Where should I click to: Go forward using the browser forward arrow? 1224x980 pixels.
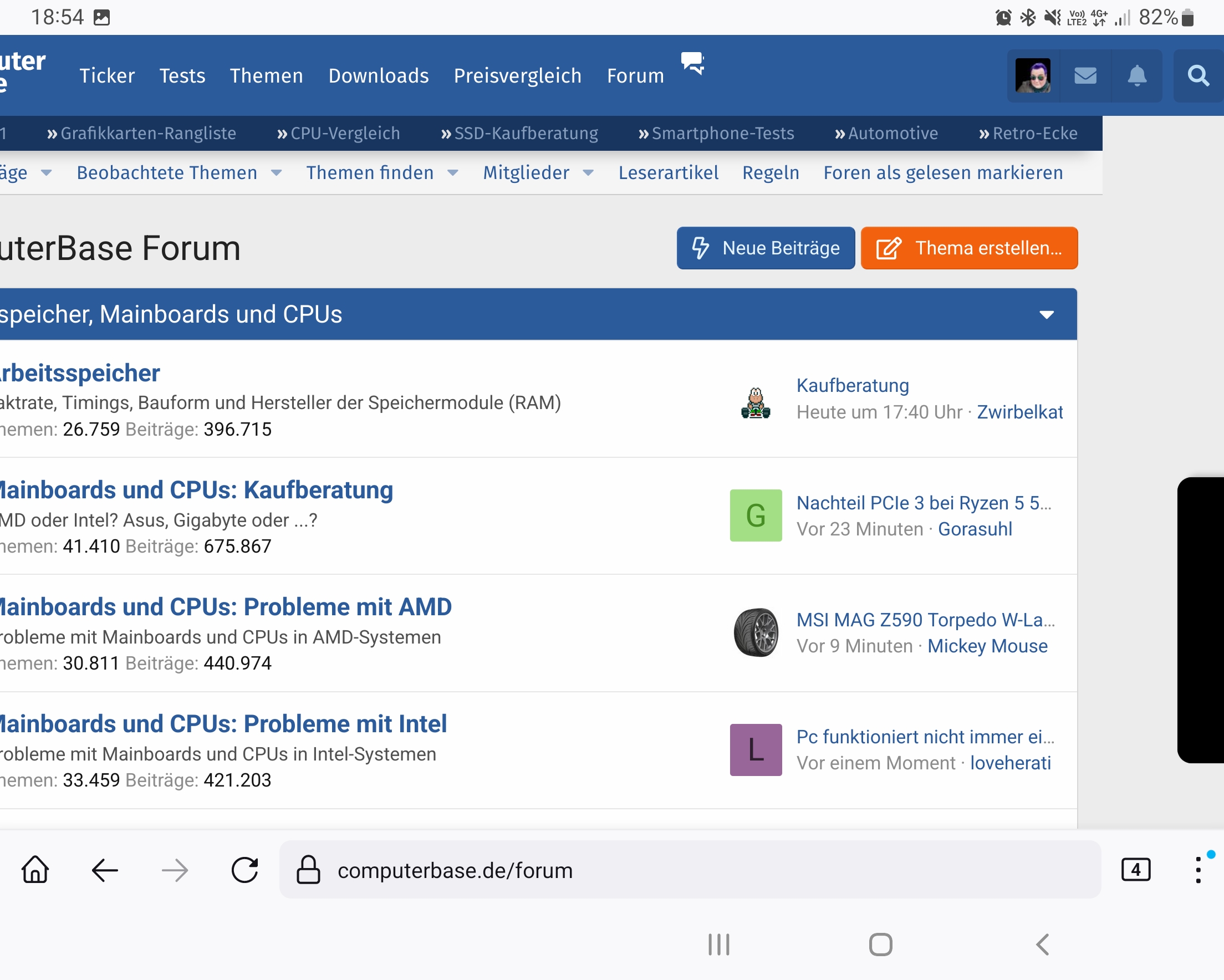click(x=174, y=870)
